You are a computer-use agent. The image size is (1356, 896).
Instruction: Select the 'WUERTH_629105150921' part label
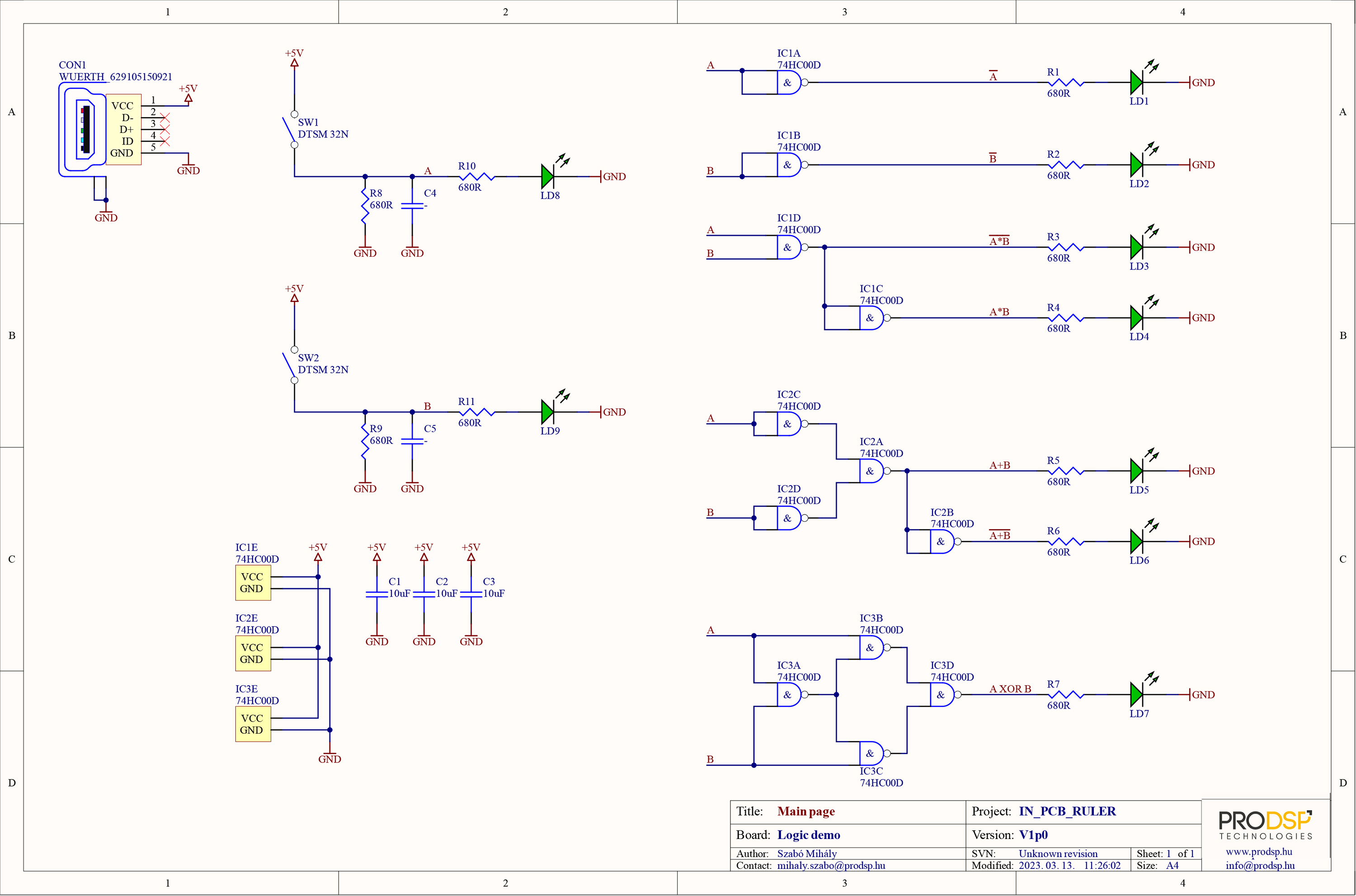pos(115,76)
